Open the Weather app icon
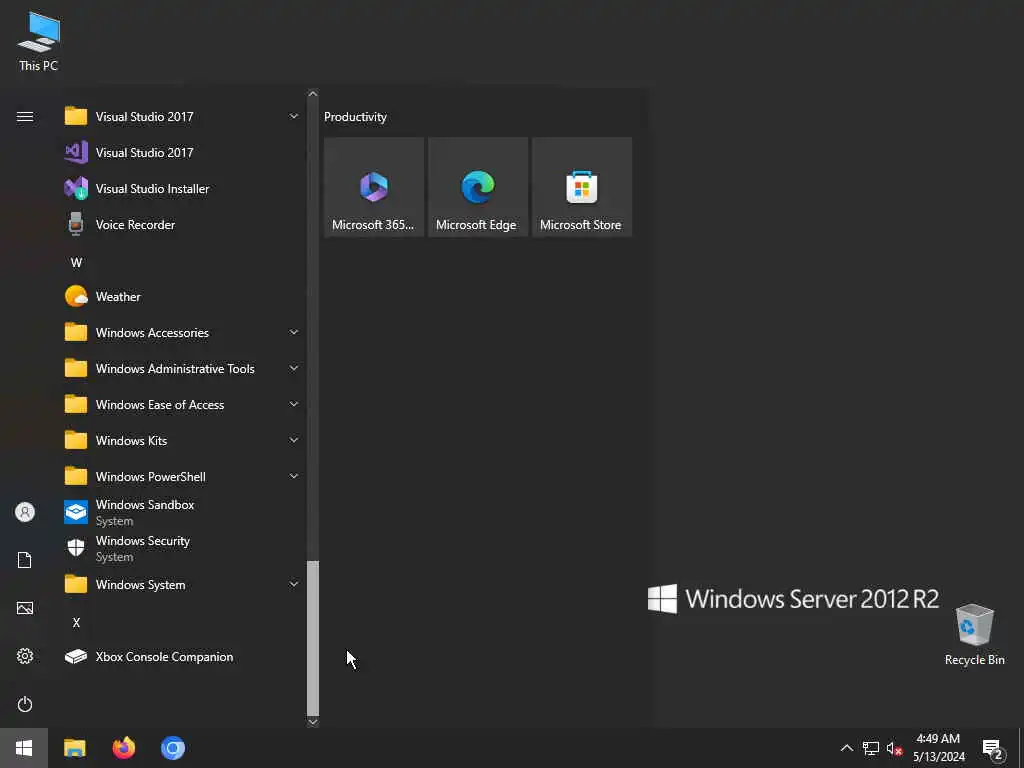This screenshot has height=768, width=1024. 76,296
